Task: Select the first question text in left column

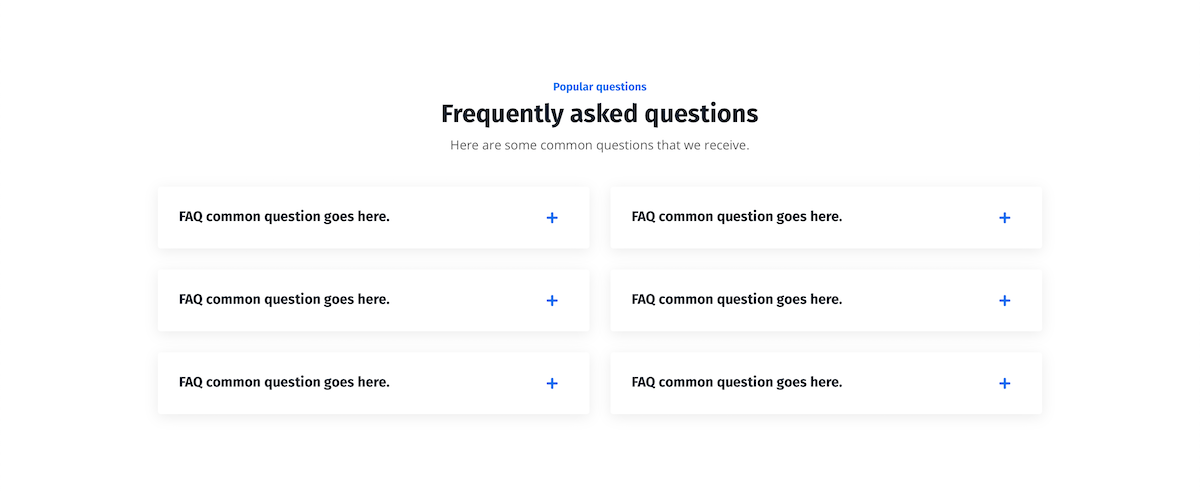Action: pyautogui.click(x=284, y=217)
